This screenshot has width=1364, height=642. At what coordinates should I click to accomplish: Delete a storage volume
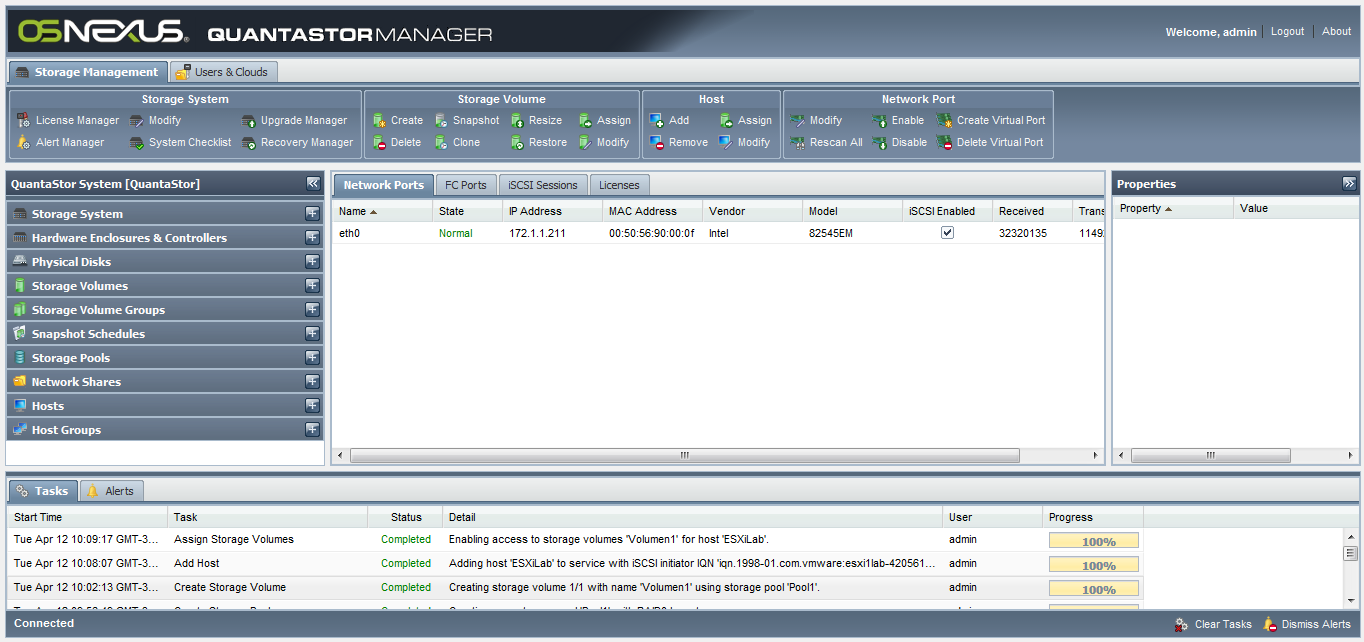[396, 142]
